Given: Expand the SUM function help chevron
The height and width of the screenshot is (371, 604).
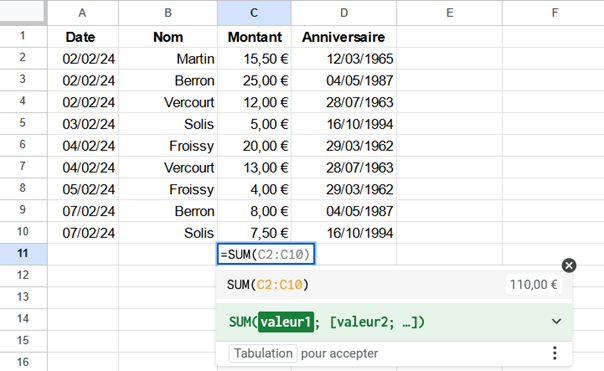Looking at the screenshot, I should point(556,321).
